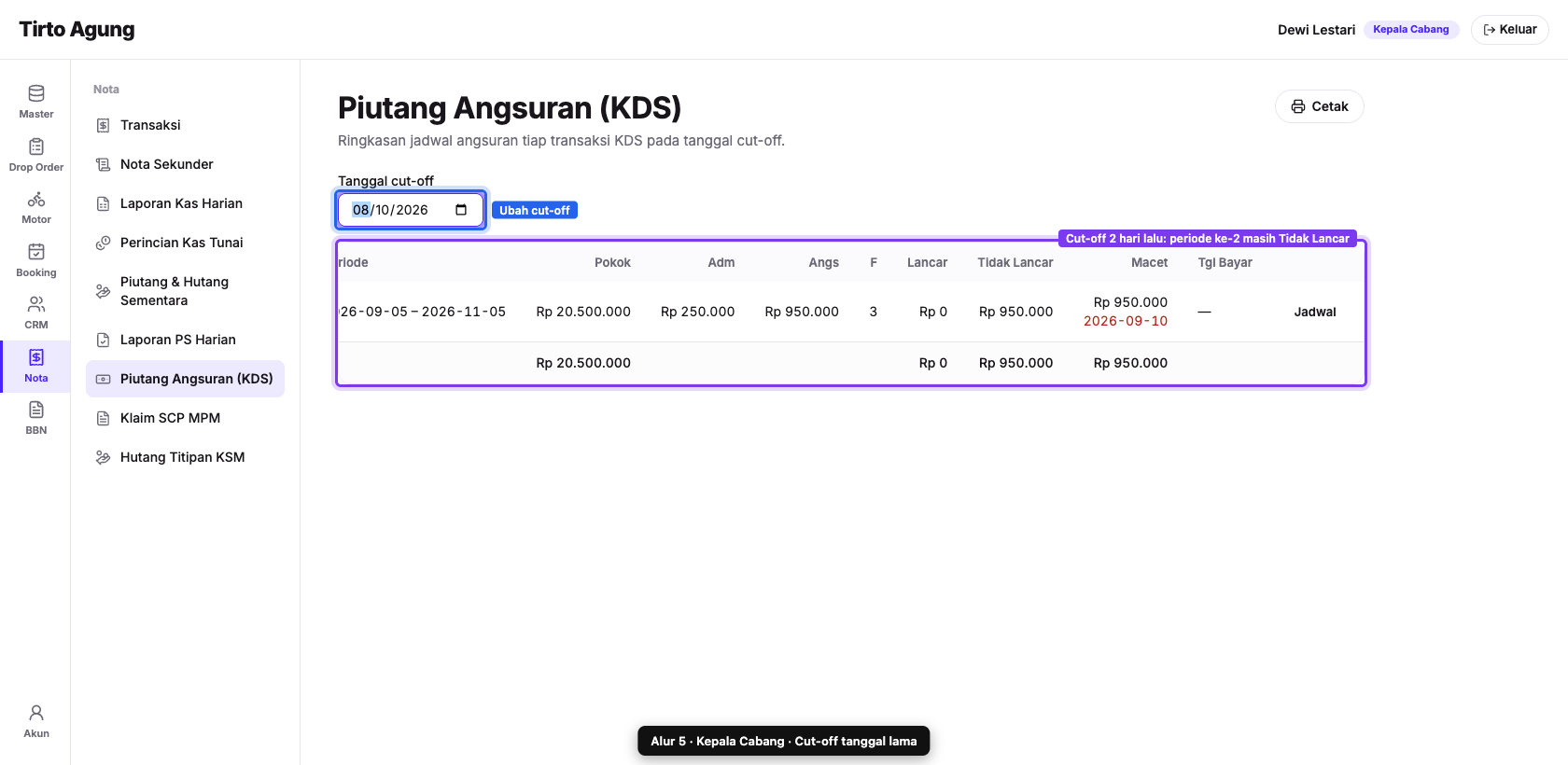Image resolution: width=1568 pixels, height=765 pixels.
Task: Go to Transaksi menu item
Action: (x=185, y=125)
